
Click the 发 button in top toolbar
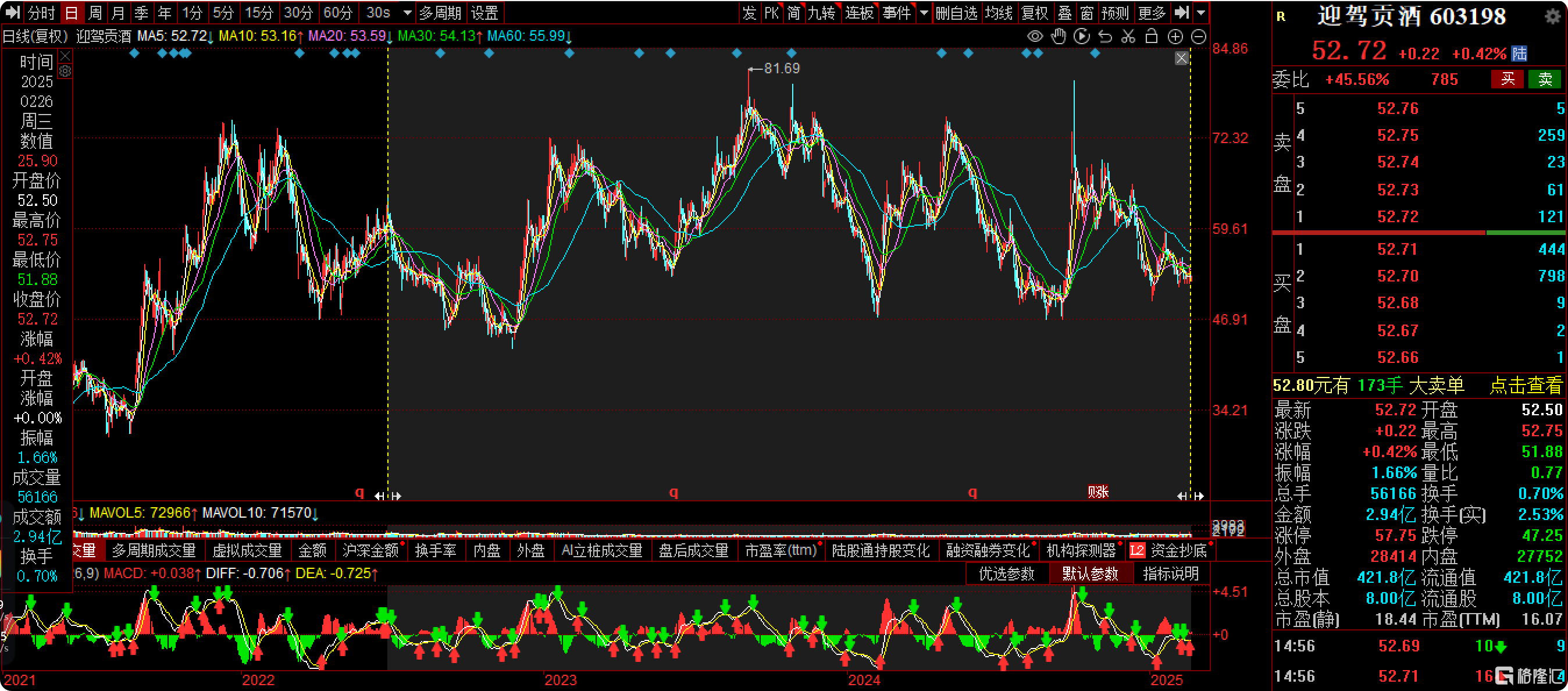[x=749, y=12]
